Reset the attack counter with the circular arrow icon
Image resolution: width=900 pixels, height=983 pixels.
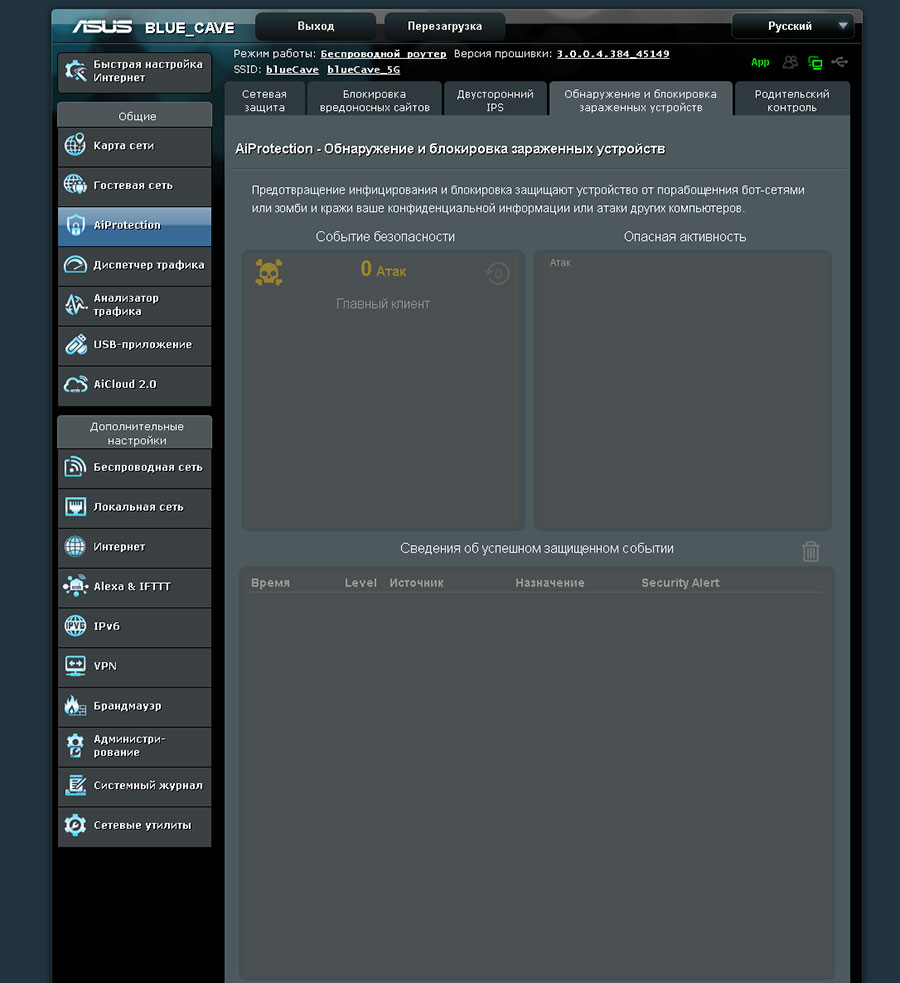click(x=498, y=273)
